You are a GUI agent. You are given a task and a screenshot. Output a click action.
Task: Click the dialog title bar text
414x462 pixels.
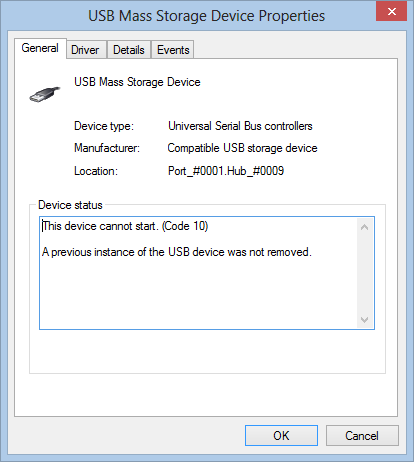(206, 16)
